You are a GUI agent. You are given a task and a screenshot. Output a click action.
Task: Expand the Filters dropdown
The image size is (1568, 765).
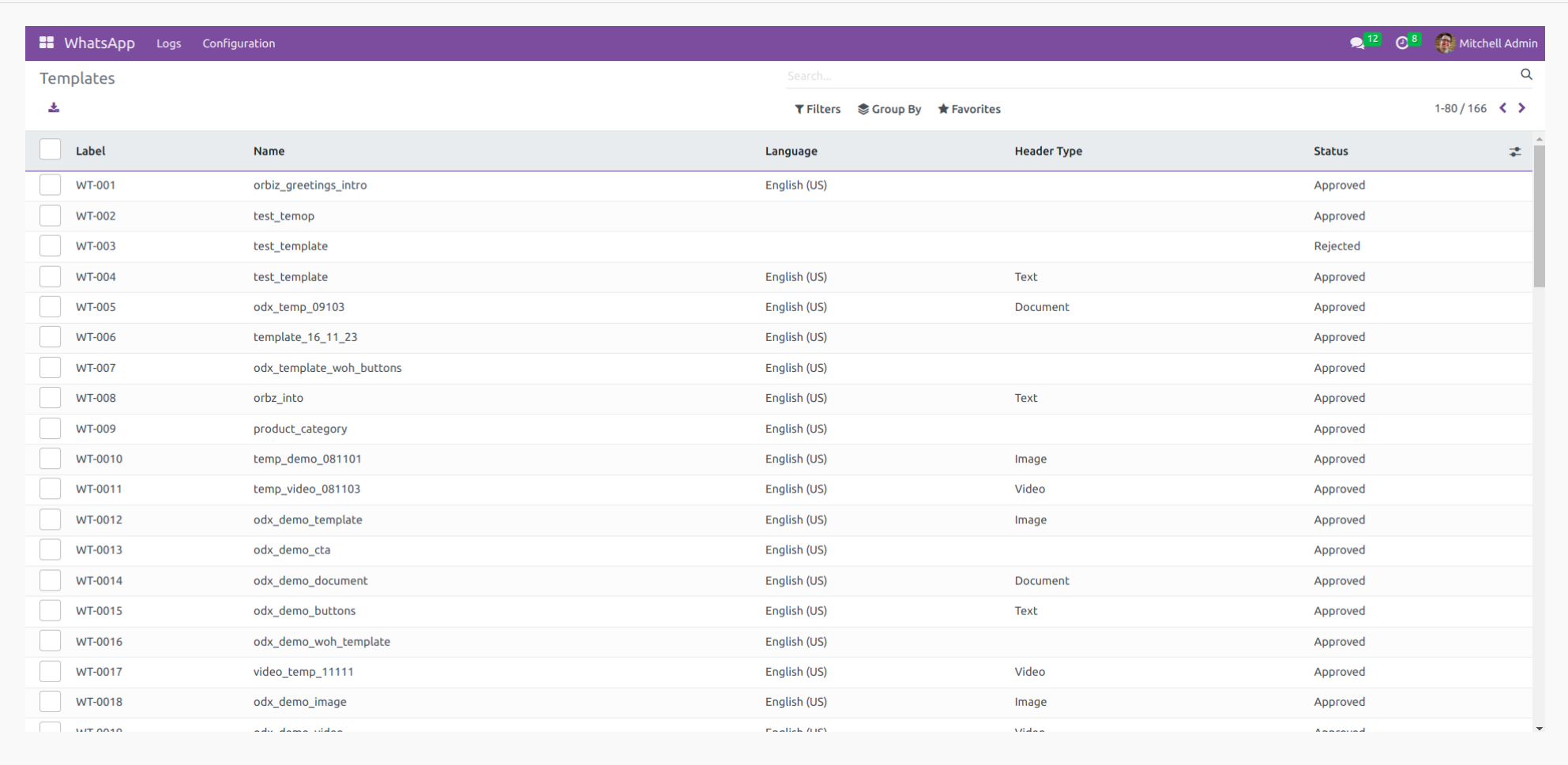pyautogui.click(x=818, y=109)
